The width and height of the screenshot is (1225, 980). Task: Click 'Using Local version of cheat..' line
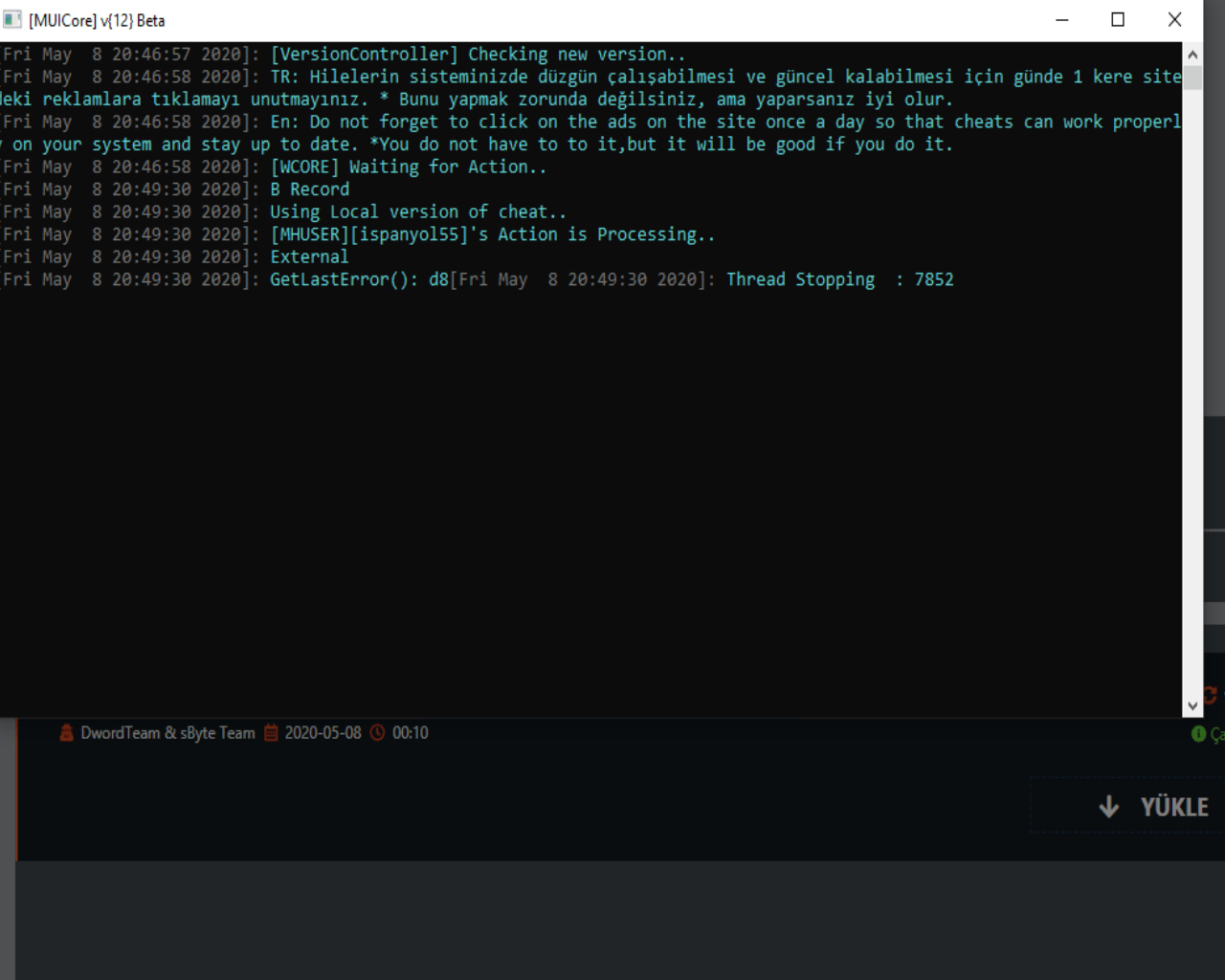pos(418,212)
